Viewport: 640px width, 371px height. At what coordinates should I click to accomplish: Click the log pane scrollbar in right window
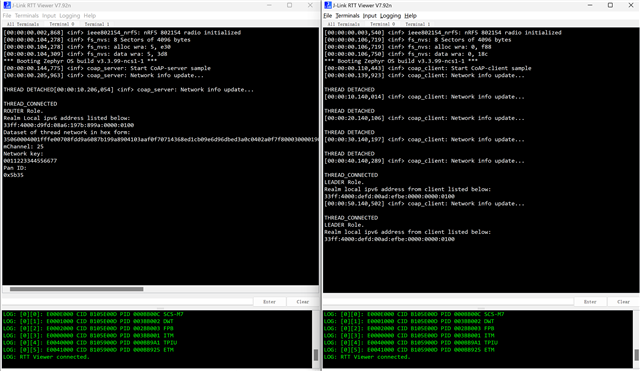(x=636, y=355)
